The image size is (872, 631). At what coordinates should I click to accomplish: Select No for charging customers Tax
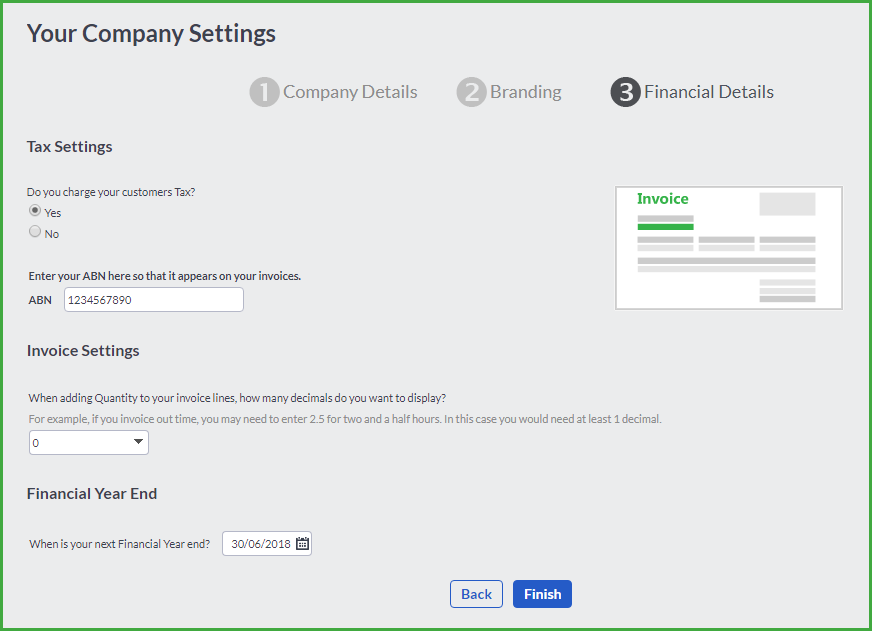tap(35, 231)
